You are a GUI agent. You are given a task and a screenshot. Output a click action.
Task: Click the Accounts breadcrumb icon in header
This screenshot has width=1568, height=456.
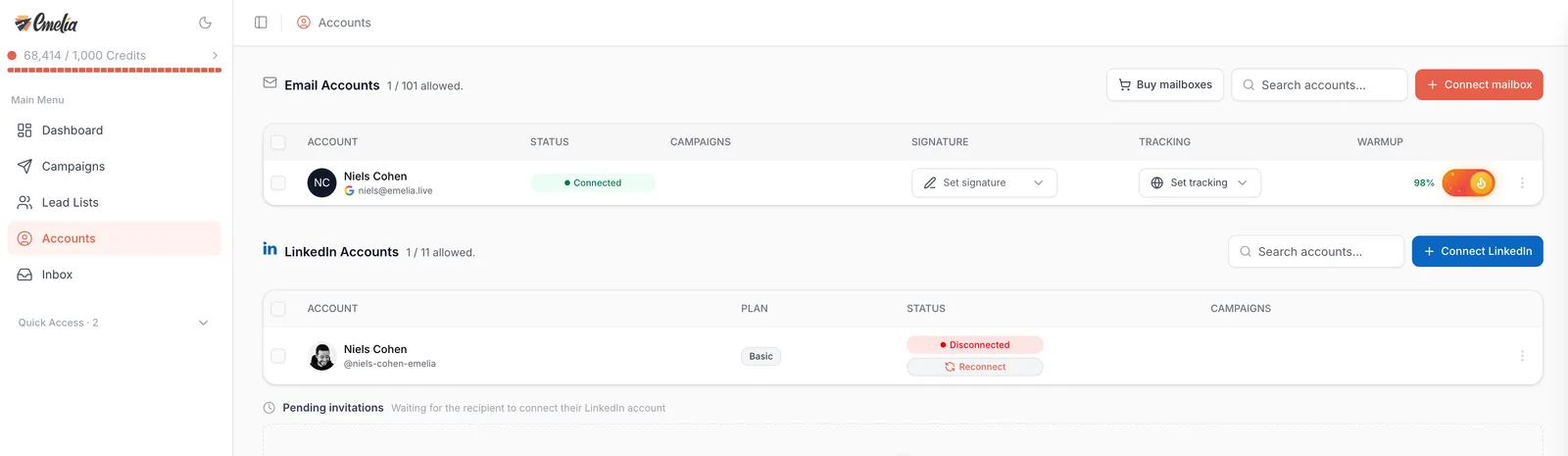tap(304, 23)
